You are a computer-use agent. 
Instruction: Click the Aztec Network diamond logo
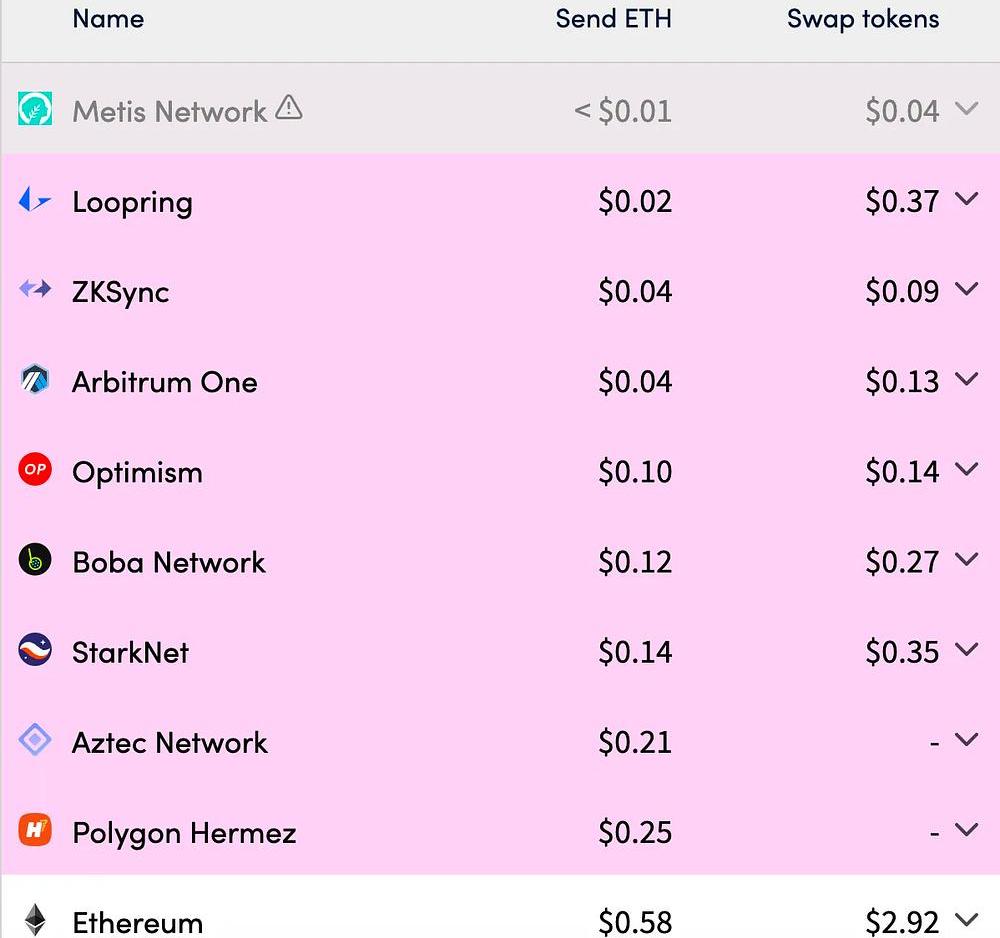(x=35, y=741)
